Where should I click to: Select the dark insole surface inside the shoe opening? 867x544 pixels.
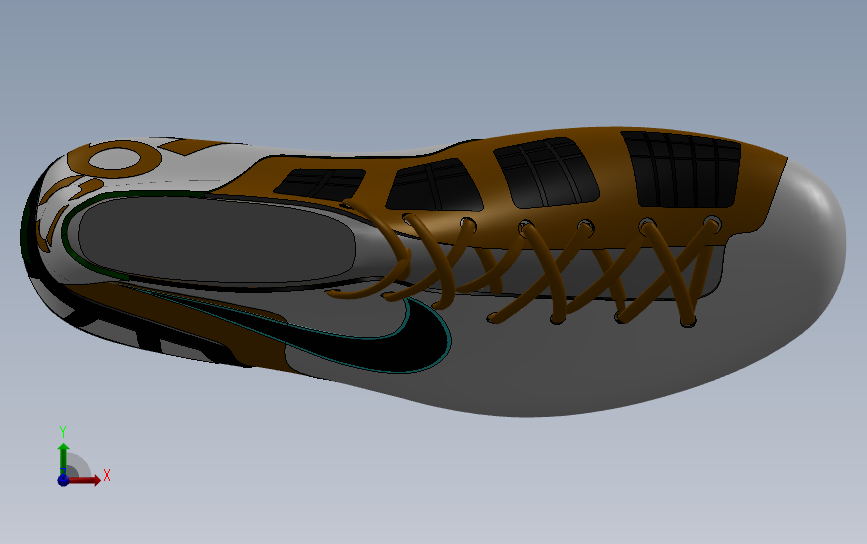[217, 241]
